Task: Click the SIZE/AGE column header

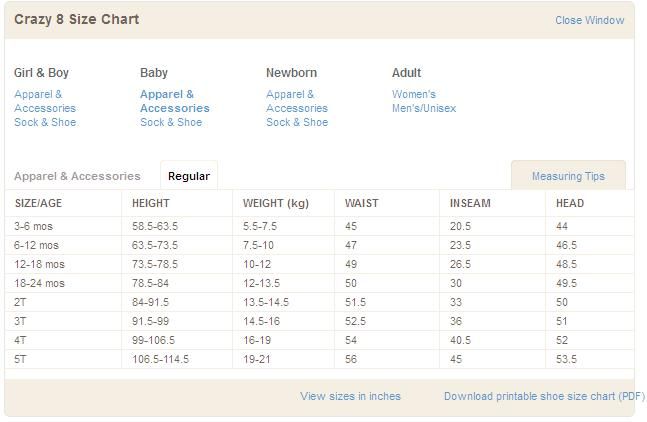Action: tap(39, 203)
